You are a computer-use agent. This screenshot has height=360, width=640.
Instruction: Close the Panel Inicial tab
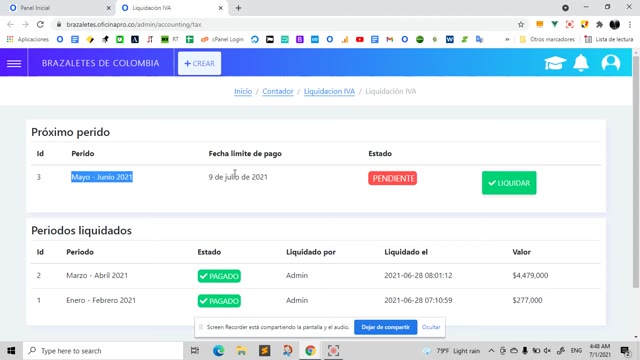coord(108,8)
